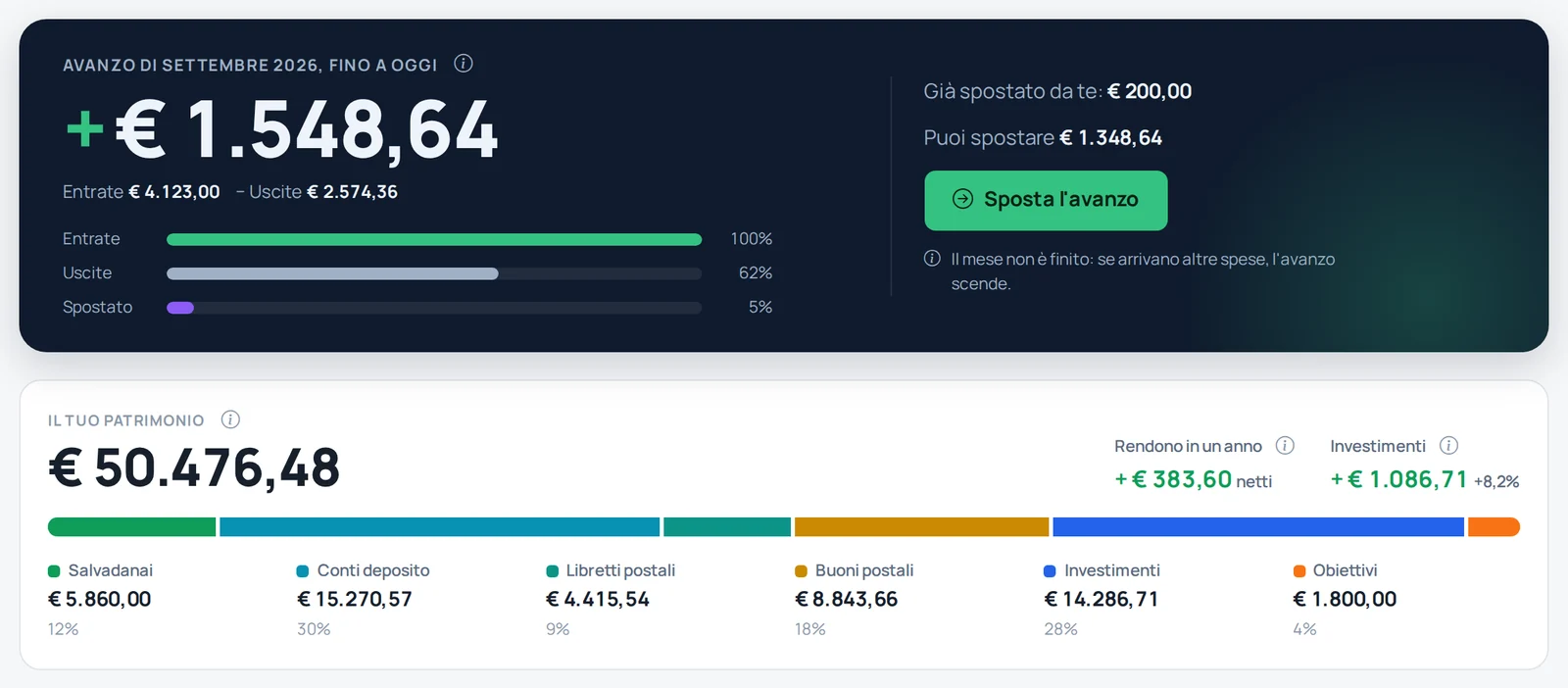Click the € 50.476,48 total patrimonio
The height and width of the screenshot is (688, 1568).
point(194,467)
